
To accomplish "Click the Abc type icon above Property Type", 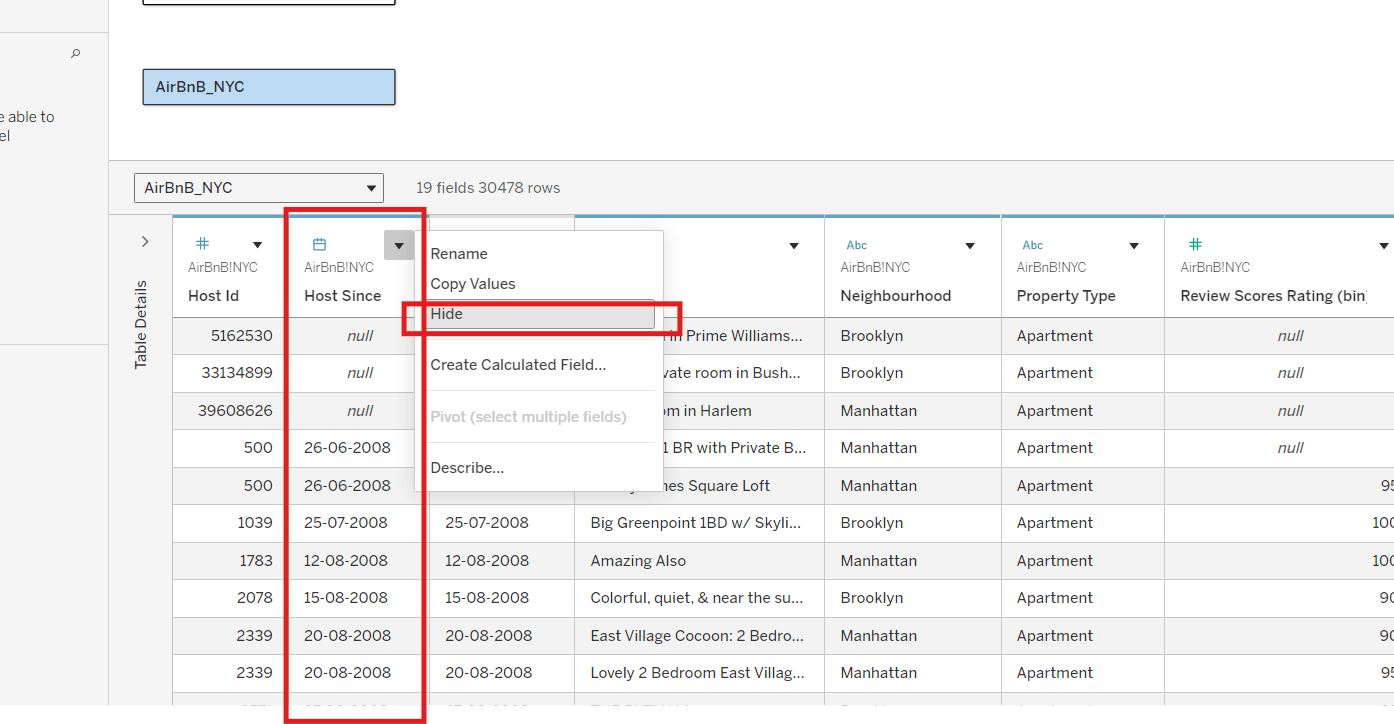I will click(1033, 245).
